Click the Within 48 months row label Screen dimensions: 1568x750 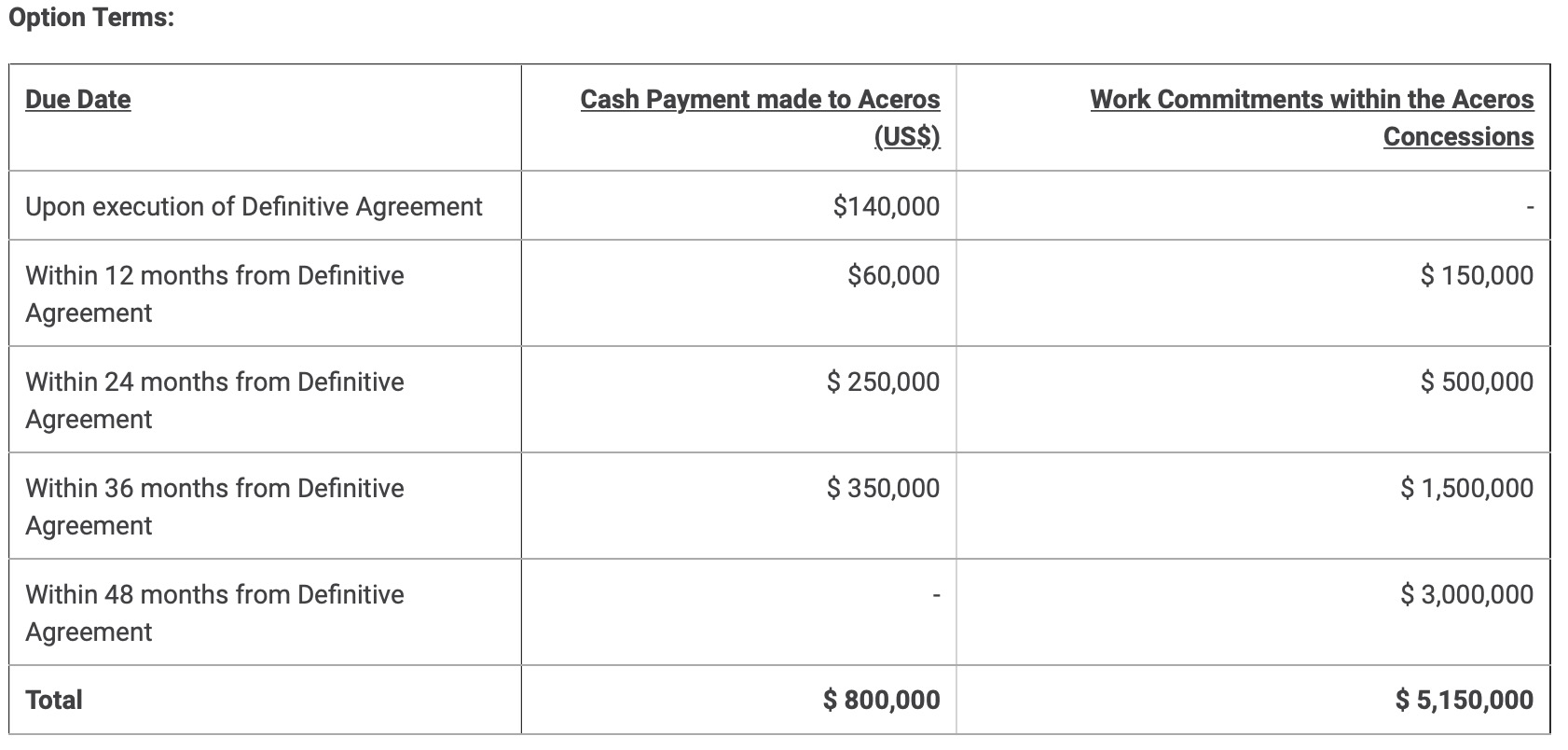214,613
